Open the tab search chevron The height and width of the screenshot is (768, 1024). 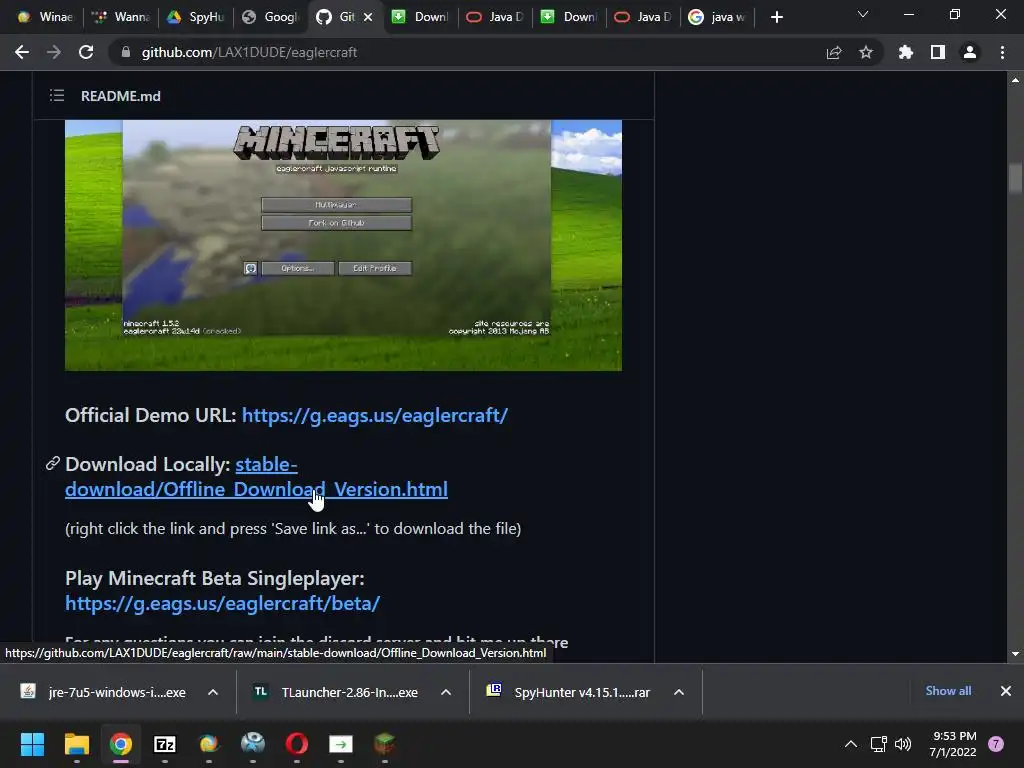coord(863,14)
